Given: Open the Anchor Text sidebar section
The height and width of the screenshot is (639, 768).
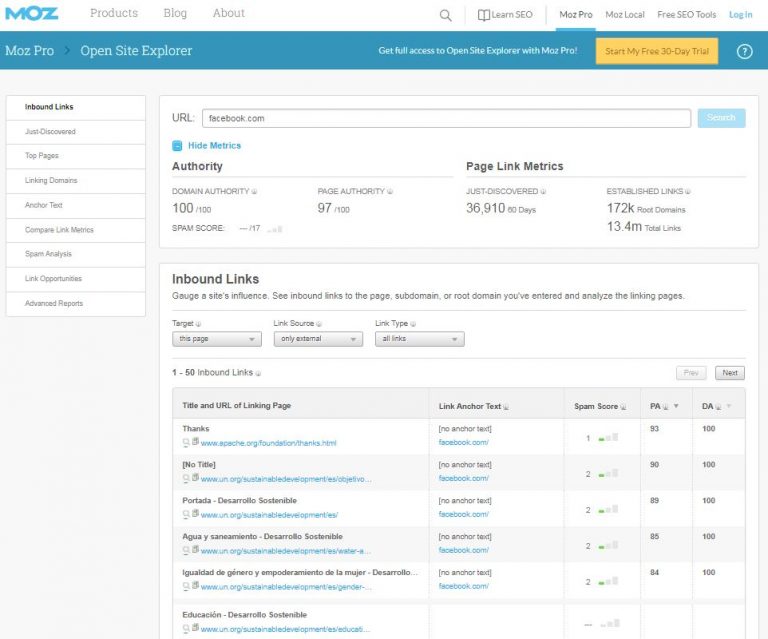Looking at the screenshot, I should [x=44, y=205].
